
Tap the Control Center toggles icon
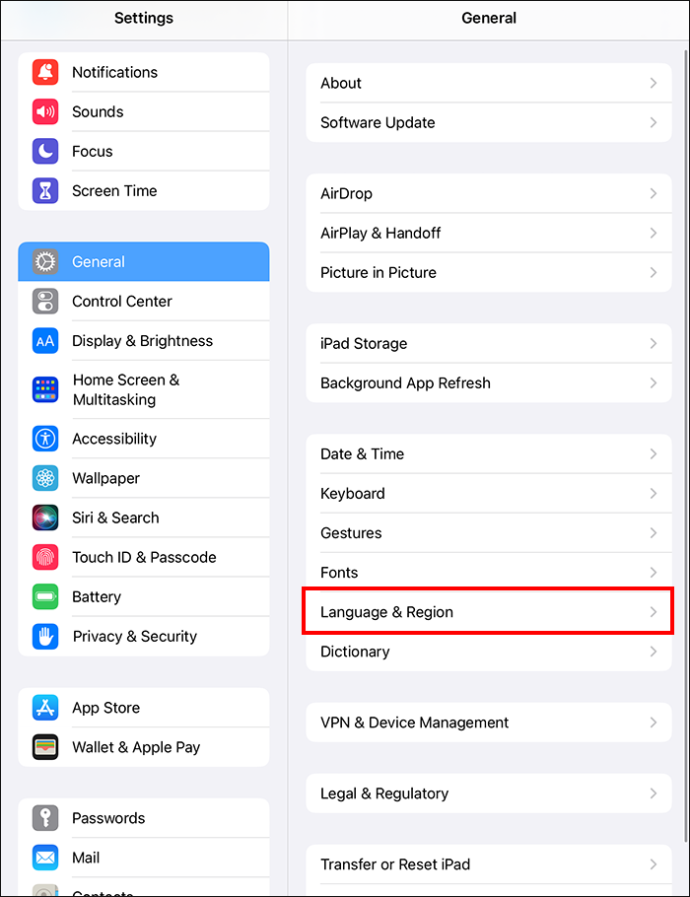[x=45, y=301]
